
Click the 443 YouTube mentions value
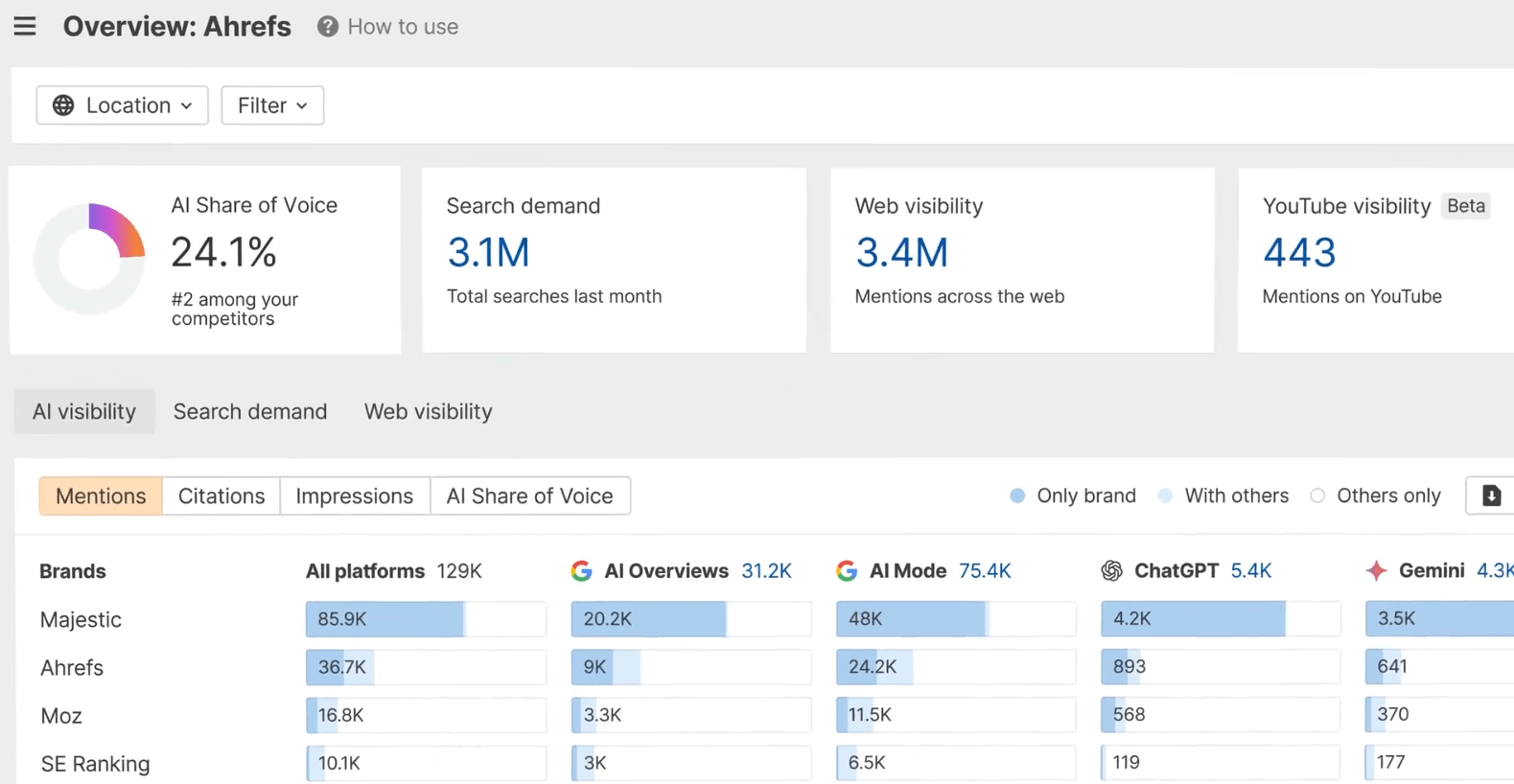pyautogui.click(x=1299, y=253)
